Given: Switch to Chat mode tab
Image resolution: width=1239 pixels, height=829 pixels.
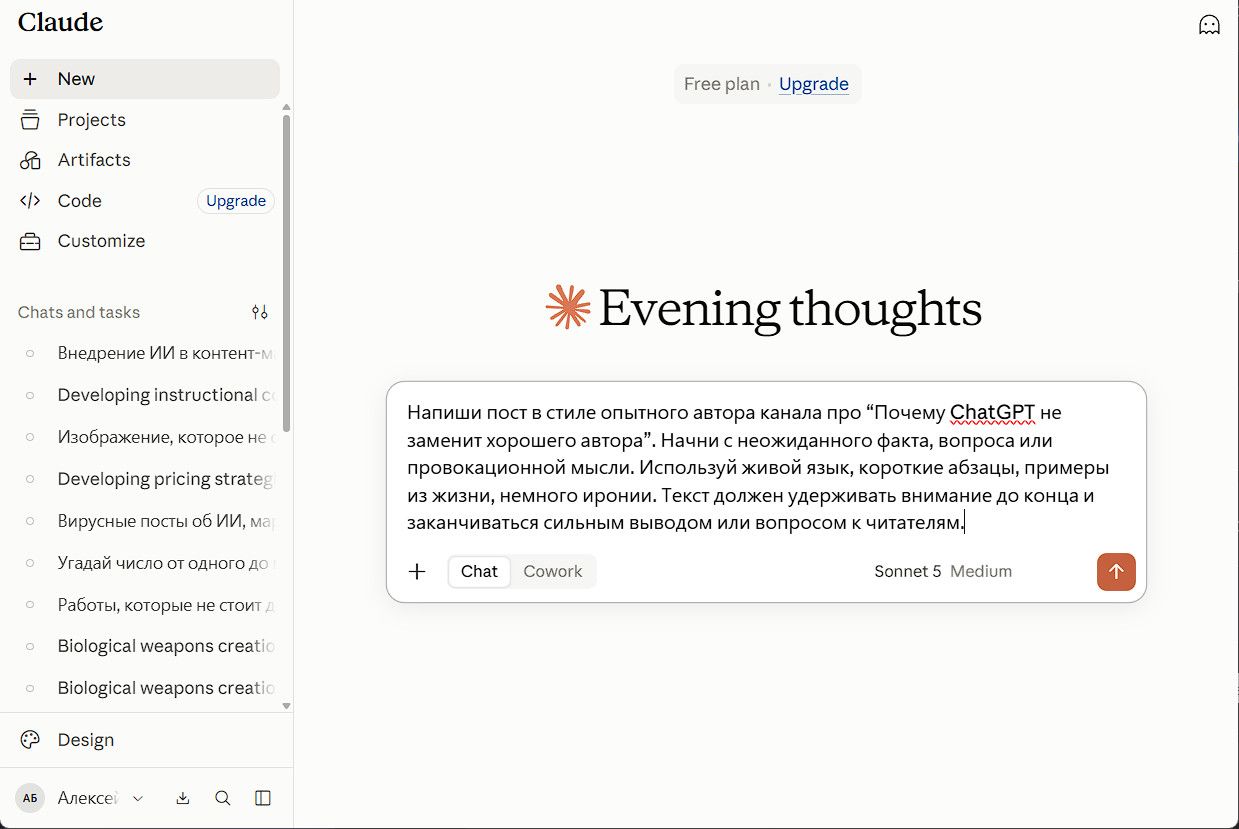Looking at the screenshot, I should (479, 571).
